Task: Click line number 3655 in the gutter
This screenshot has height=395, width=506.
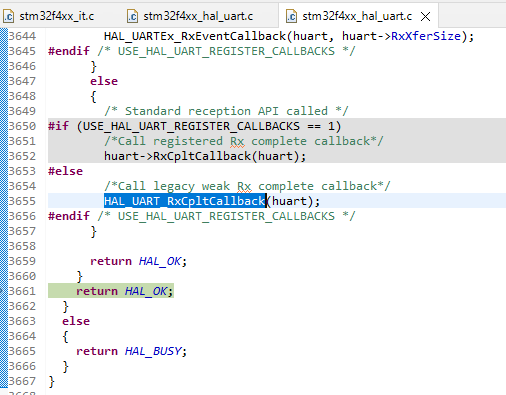Action: [x=22, y=201]
